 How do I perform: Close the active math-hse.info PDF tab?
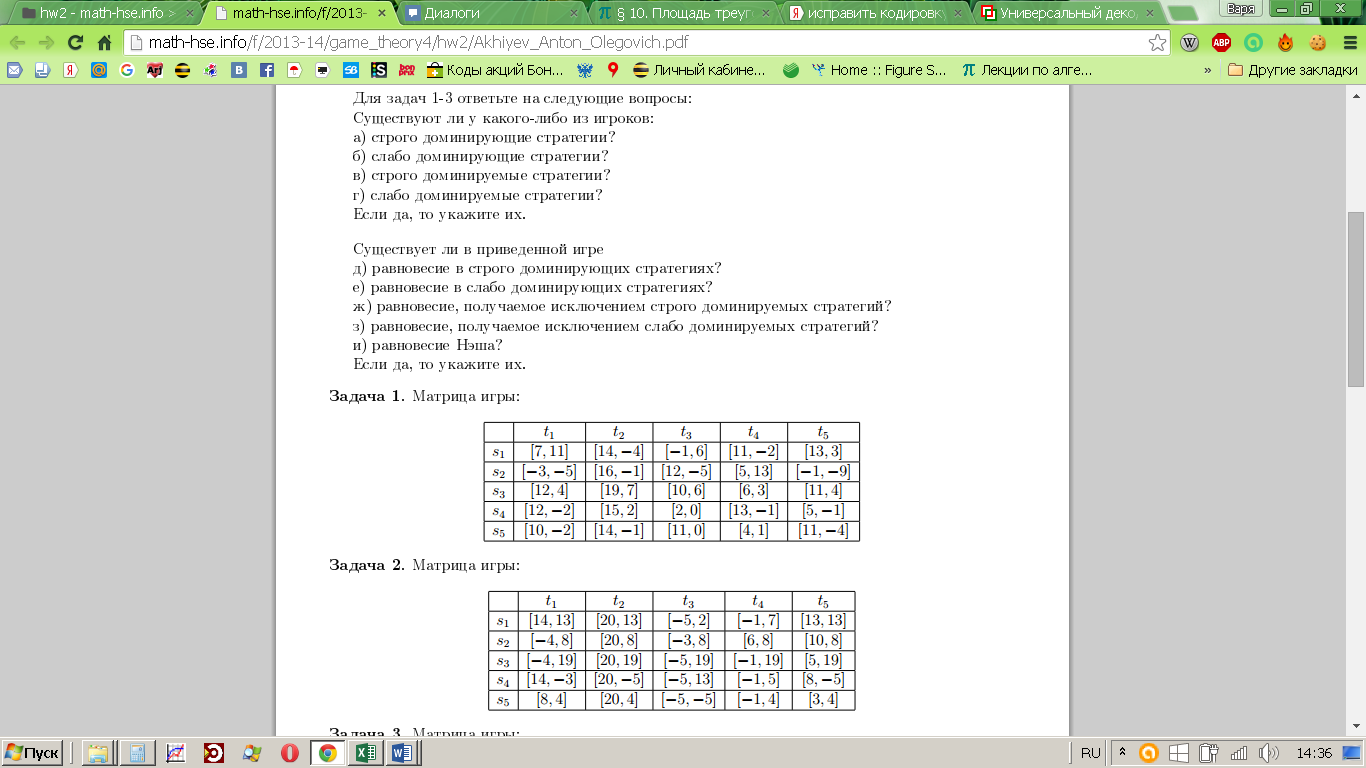point(382,13)
